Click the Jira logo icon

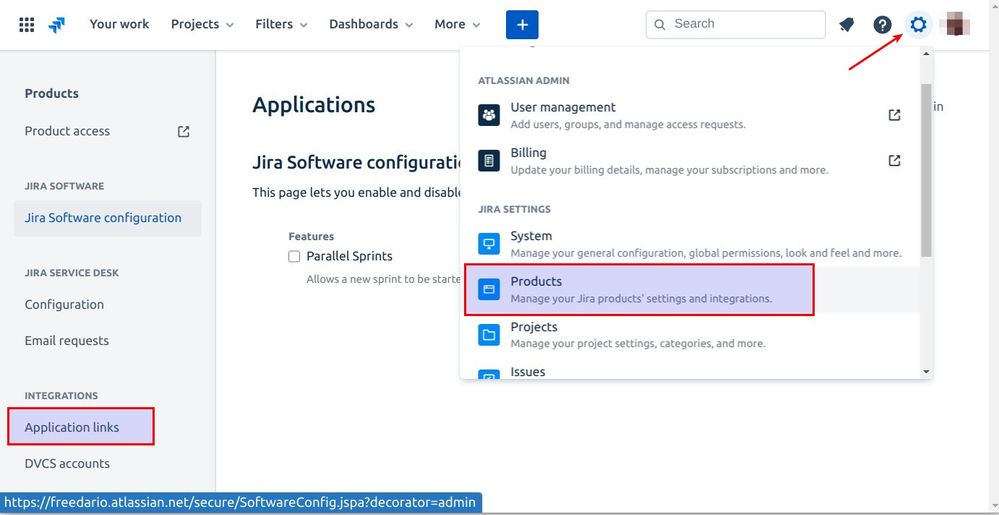click(x=57, y=25)
